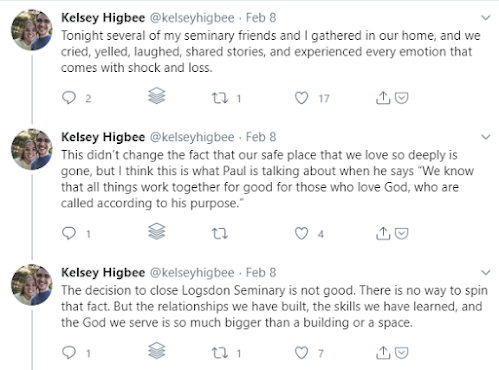The image size is (499, 370).
Task: Expand the second tweet's chevron menu
Action: point(486,137)
